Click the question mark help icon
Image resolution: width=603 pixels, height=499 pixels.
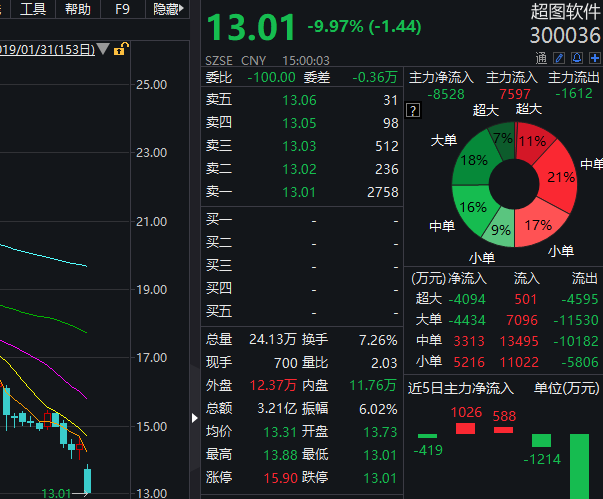(413, 111)
